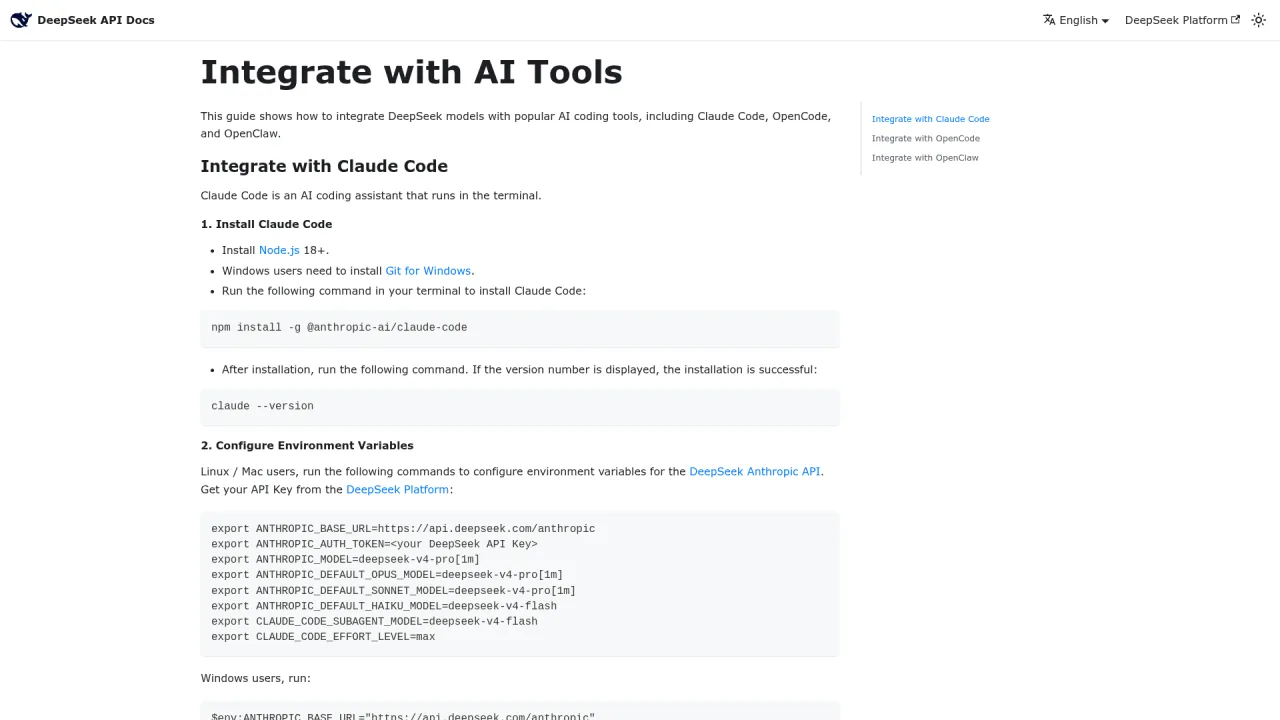Click the ANTHROPIC_DEFAULT_HAIKU_MODEL line
This screenshot has width=1280, height=720.
pos(384,606)
